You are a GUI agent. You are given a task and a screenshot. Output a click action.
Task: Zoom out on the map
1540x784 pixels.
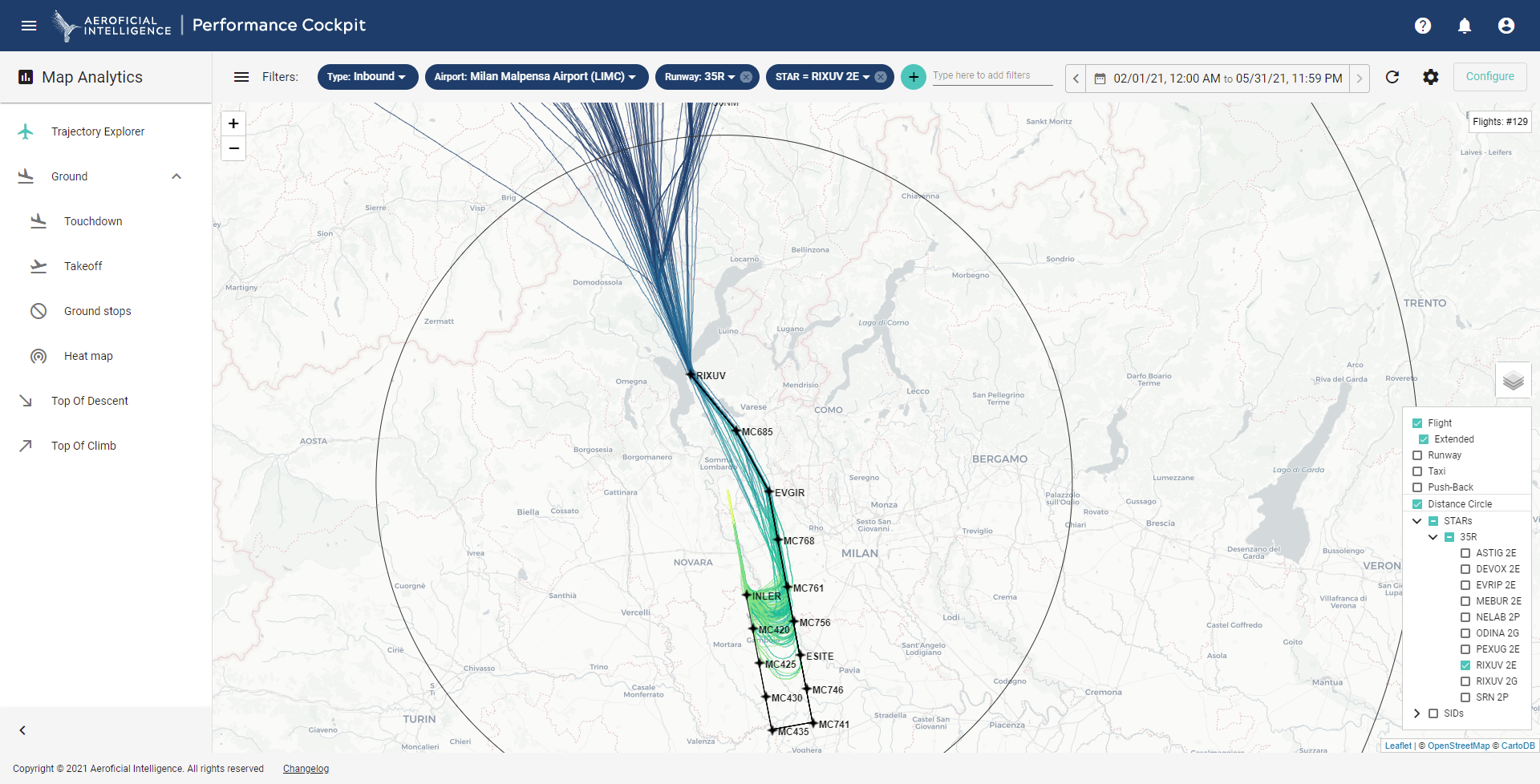point(233,148)
